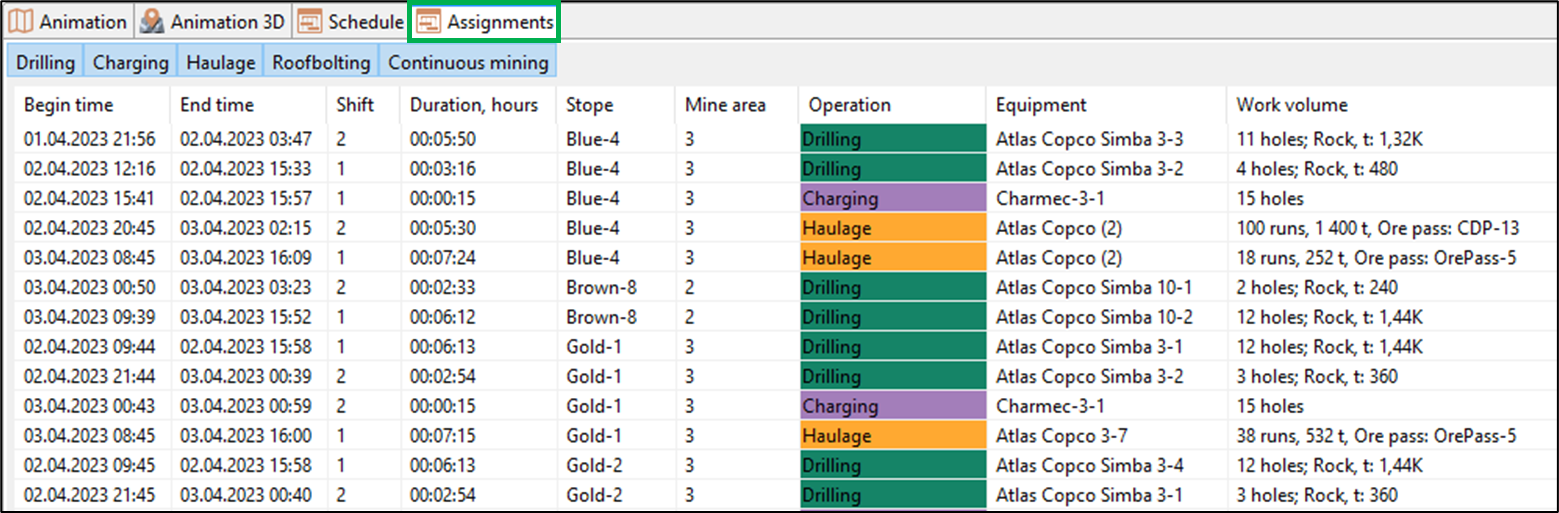The image size is (1559, 513).
Task: Click begin time 02.04.2023 21:45
Action: tap(90, 496)
